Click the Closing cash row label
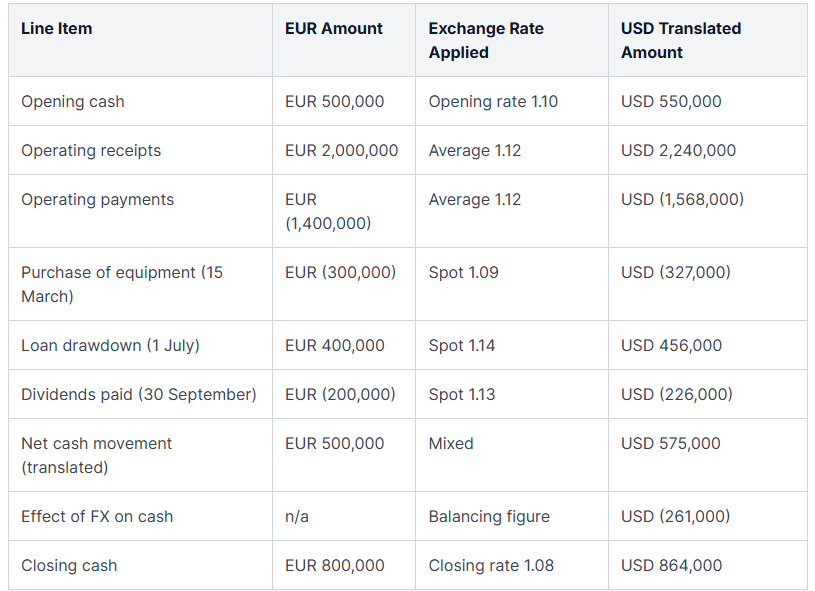Image resolution: width=815 pixels, height=591 pixels. 69,566
